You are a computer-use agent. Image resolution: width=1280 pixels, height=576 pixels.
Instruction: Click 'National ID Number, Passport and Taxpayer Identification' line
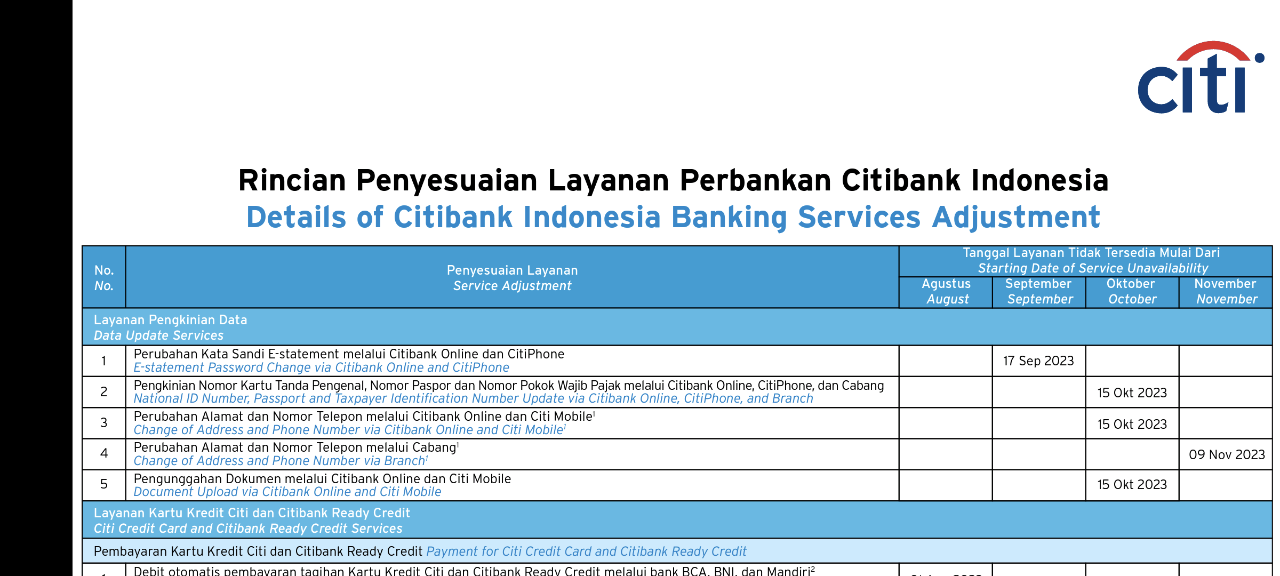tap(473, 399)
